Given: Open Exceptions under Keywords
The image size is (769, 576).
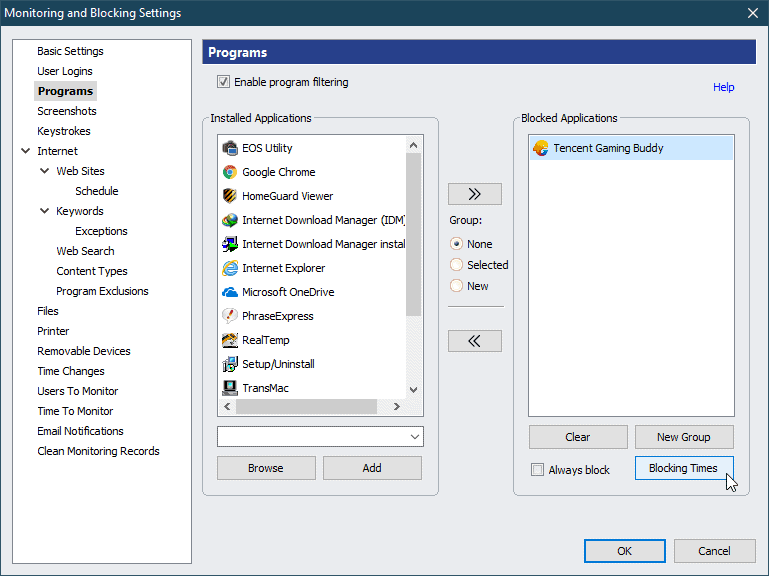Looking at the screenshot, I should [101, 231].
